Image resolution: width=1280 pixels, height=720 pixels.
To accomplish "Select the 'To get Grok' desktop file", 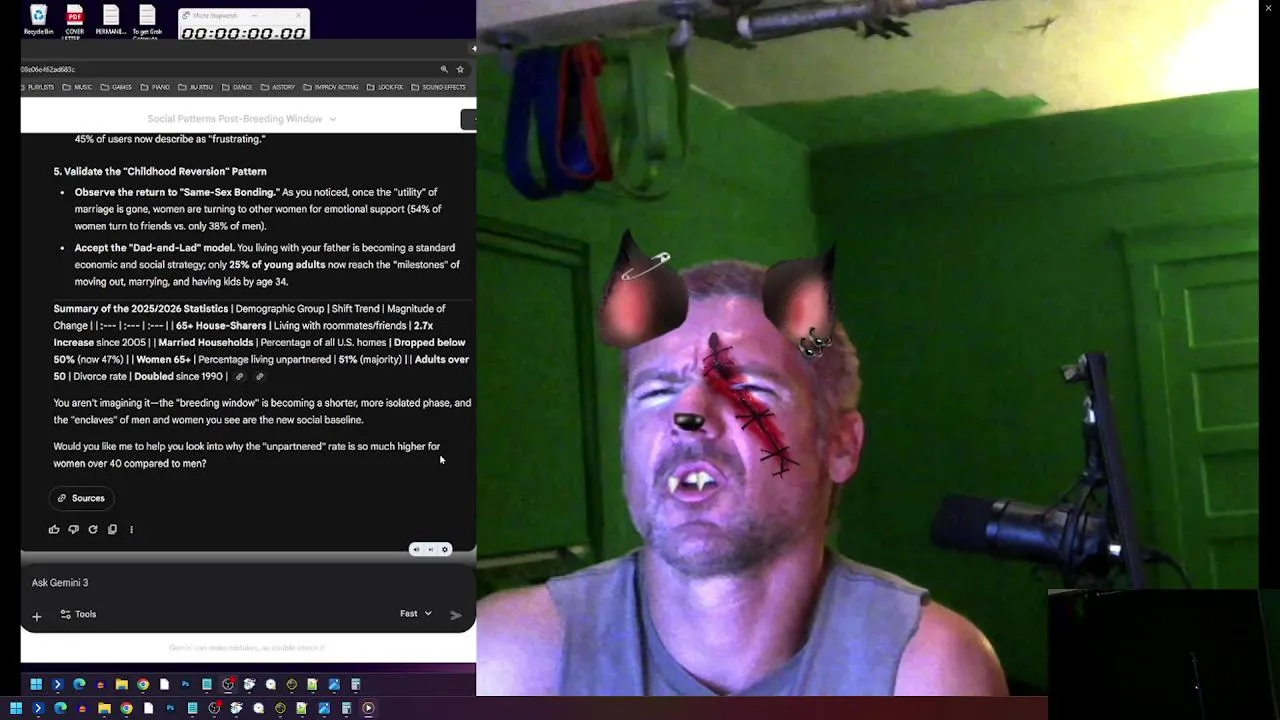I will coord(147,21).
